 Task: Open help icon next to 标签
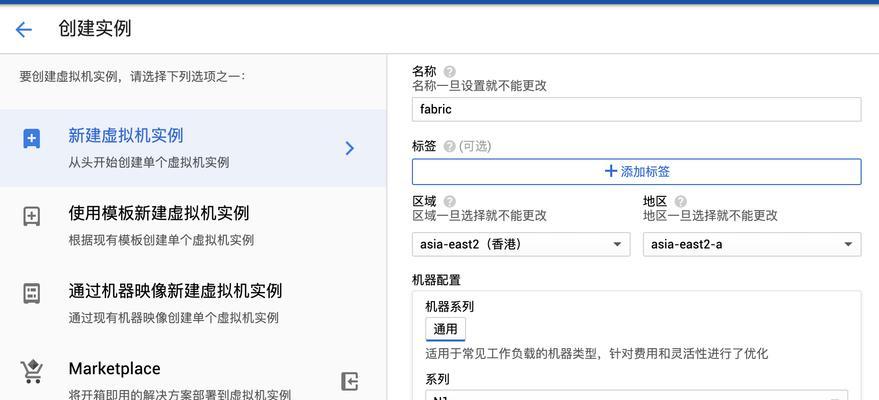pyautogui.click(x=450, y=146)
